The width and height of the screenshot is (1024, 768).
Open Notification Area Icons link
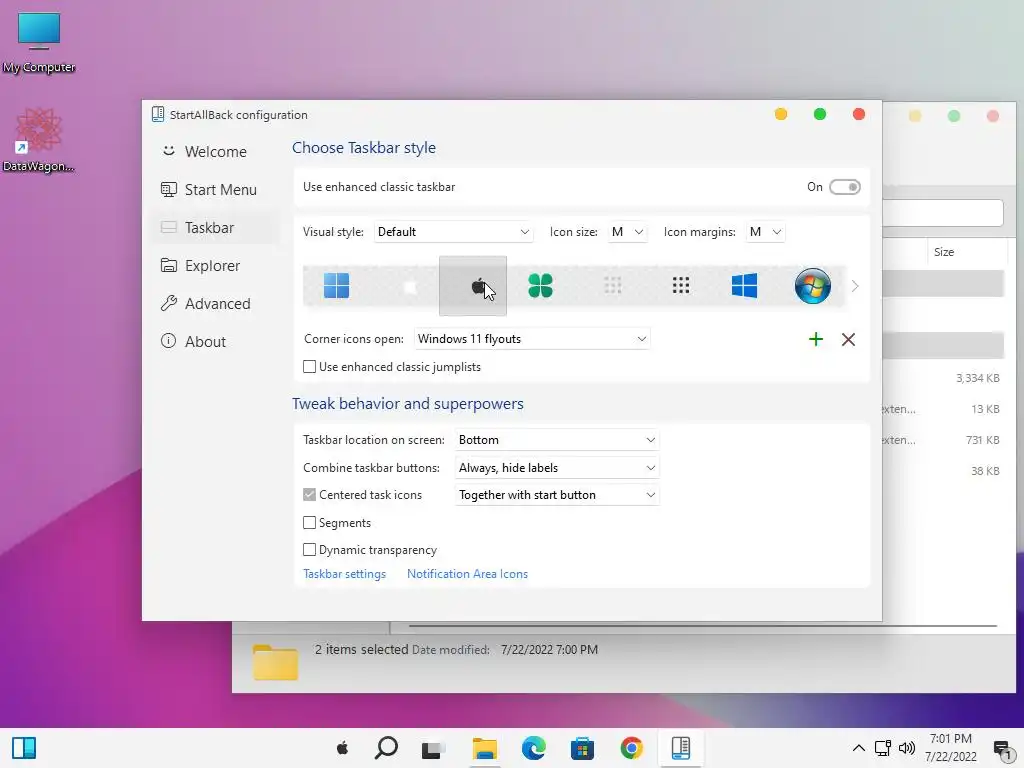tap(467, 574)
